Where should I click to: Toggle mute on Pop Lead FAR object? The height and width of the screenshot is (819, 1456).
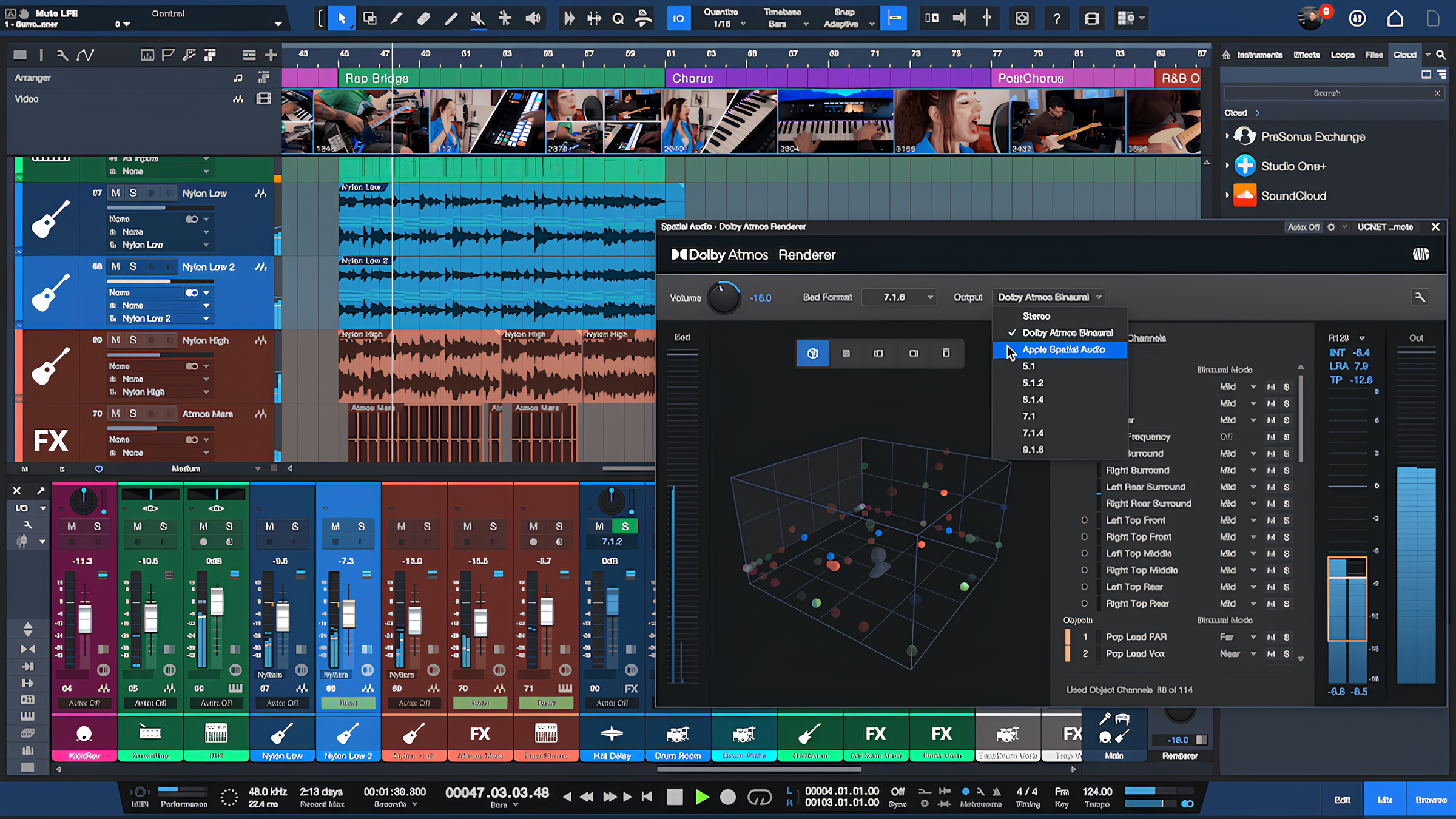[1270, 637]
